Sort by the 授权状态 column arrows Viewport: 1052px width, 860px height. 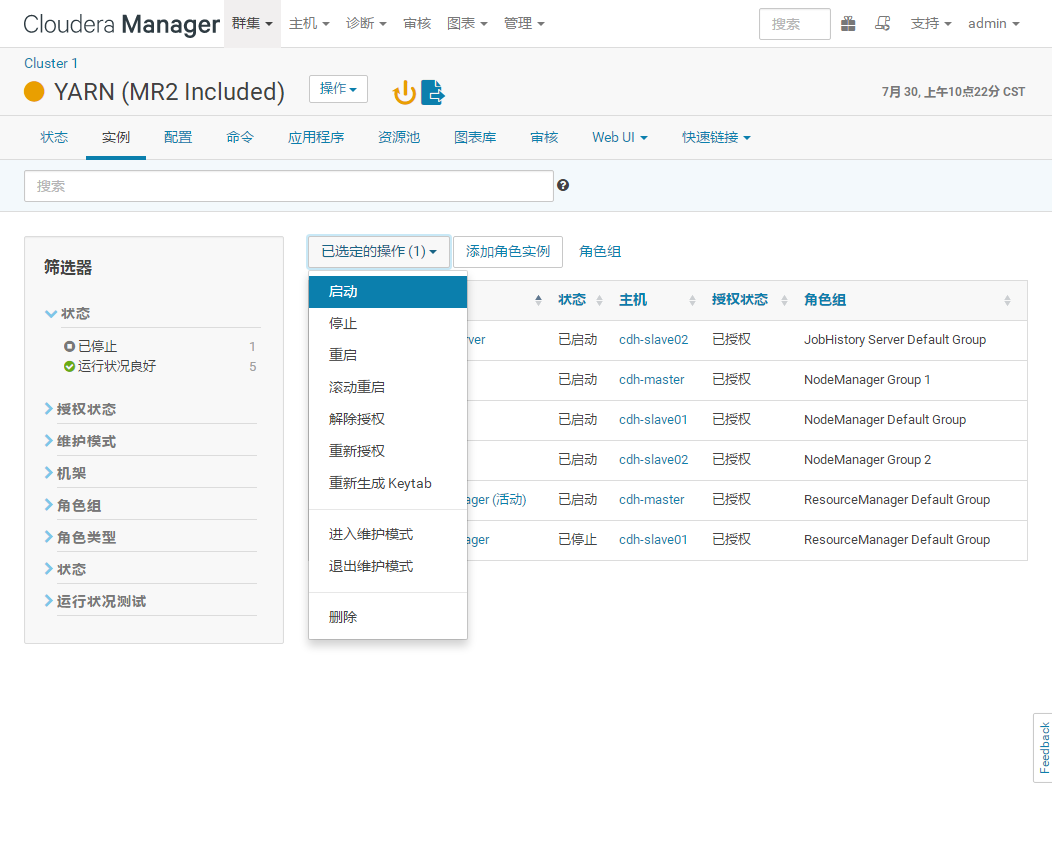(x=784, y=301)
